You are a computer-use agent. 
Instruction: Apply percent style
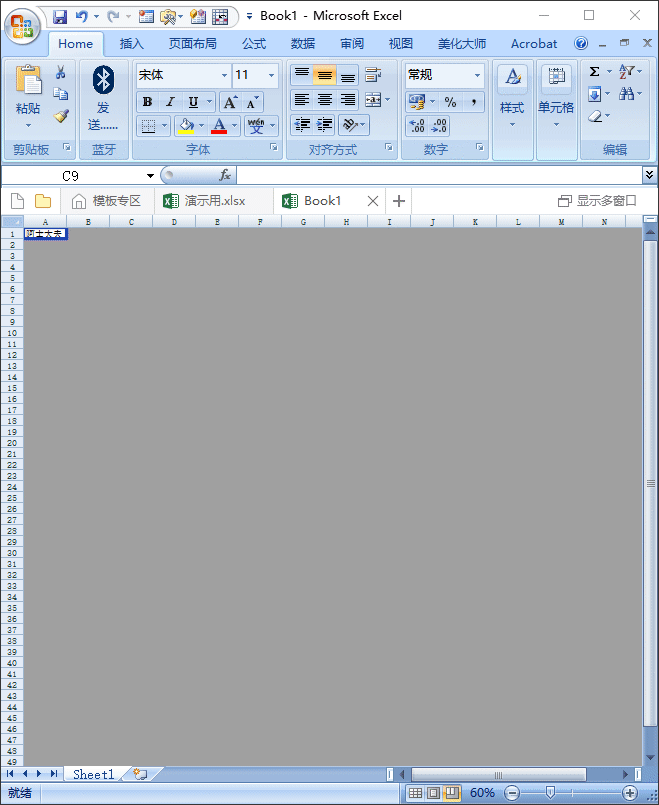(451, 102)
